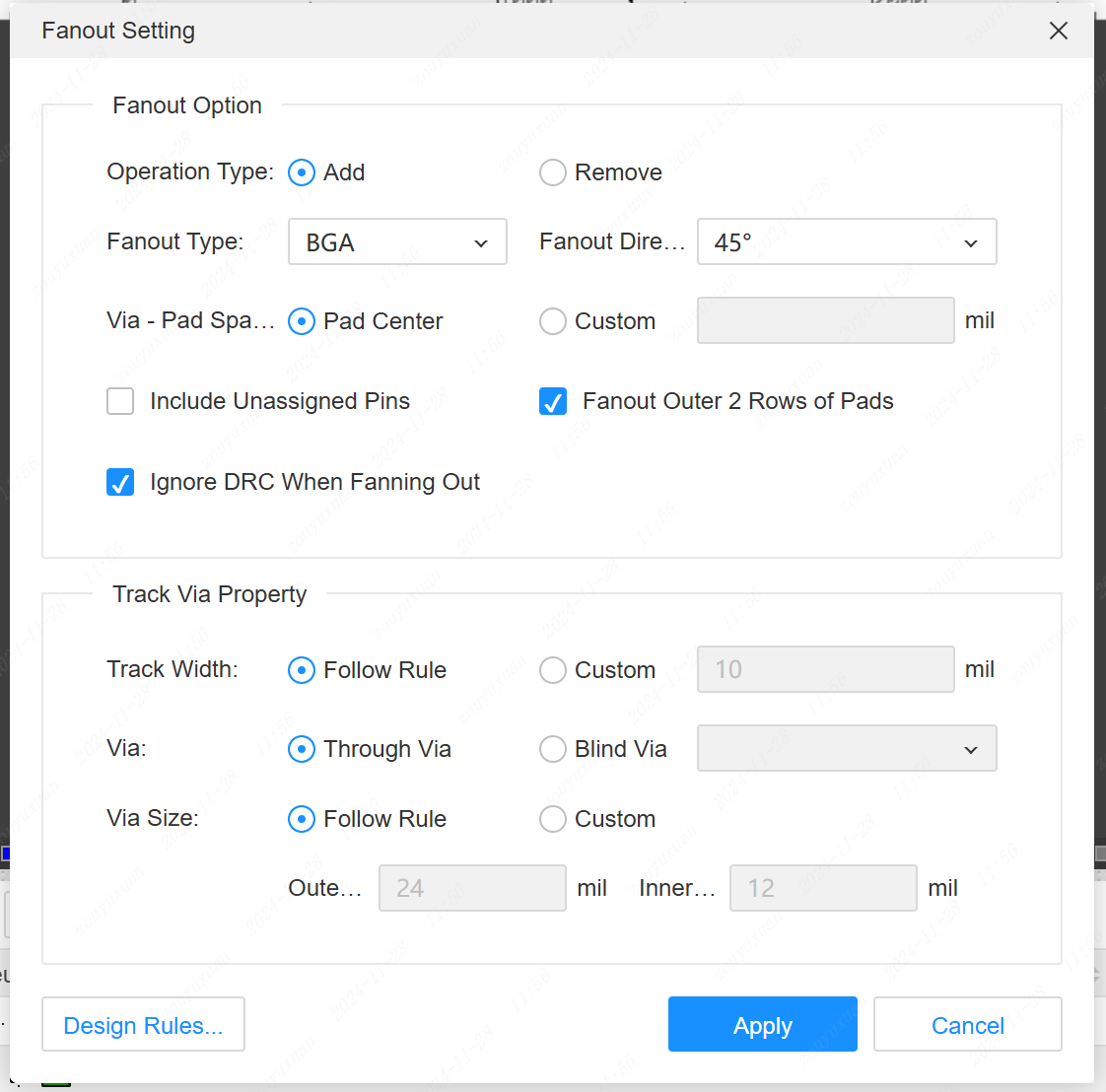This screenshot has width=1106, height=1092.
Task: Click the via-pad spacing custom value field
Action: (825, 321)
